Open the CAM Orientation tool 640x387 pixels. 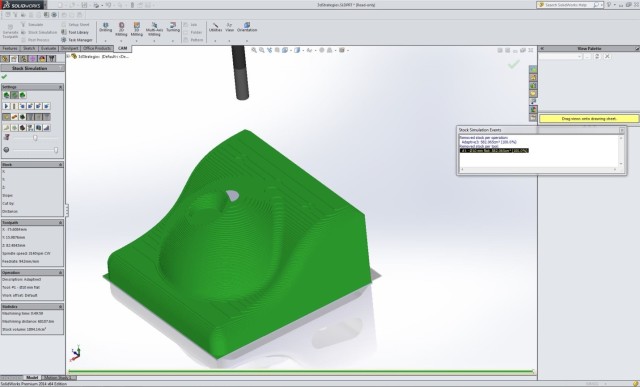coord(247,27)
